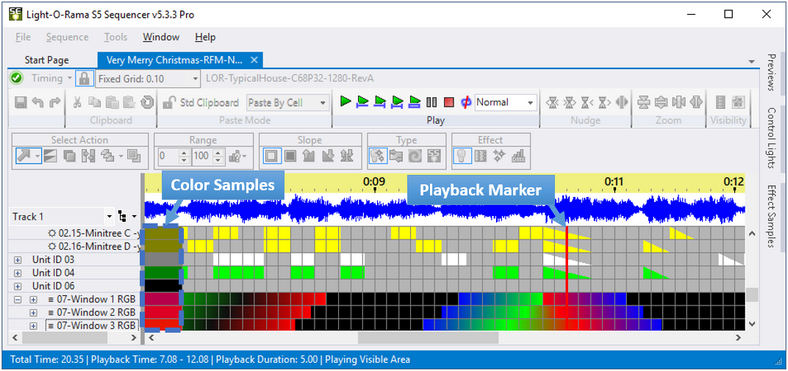Open the Control Lights side panel

click(x=771, y=138)
